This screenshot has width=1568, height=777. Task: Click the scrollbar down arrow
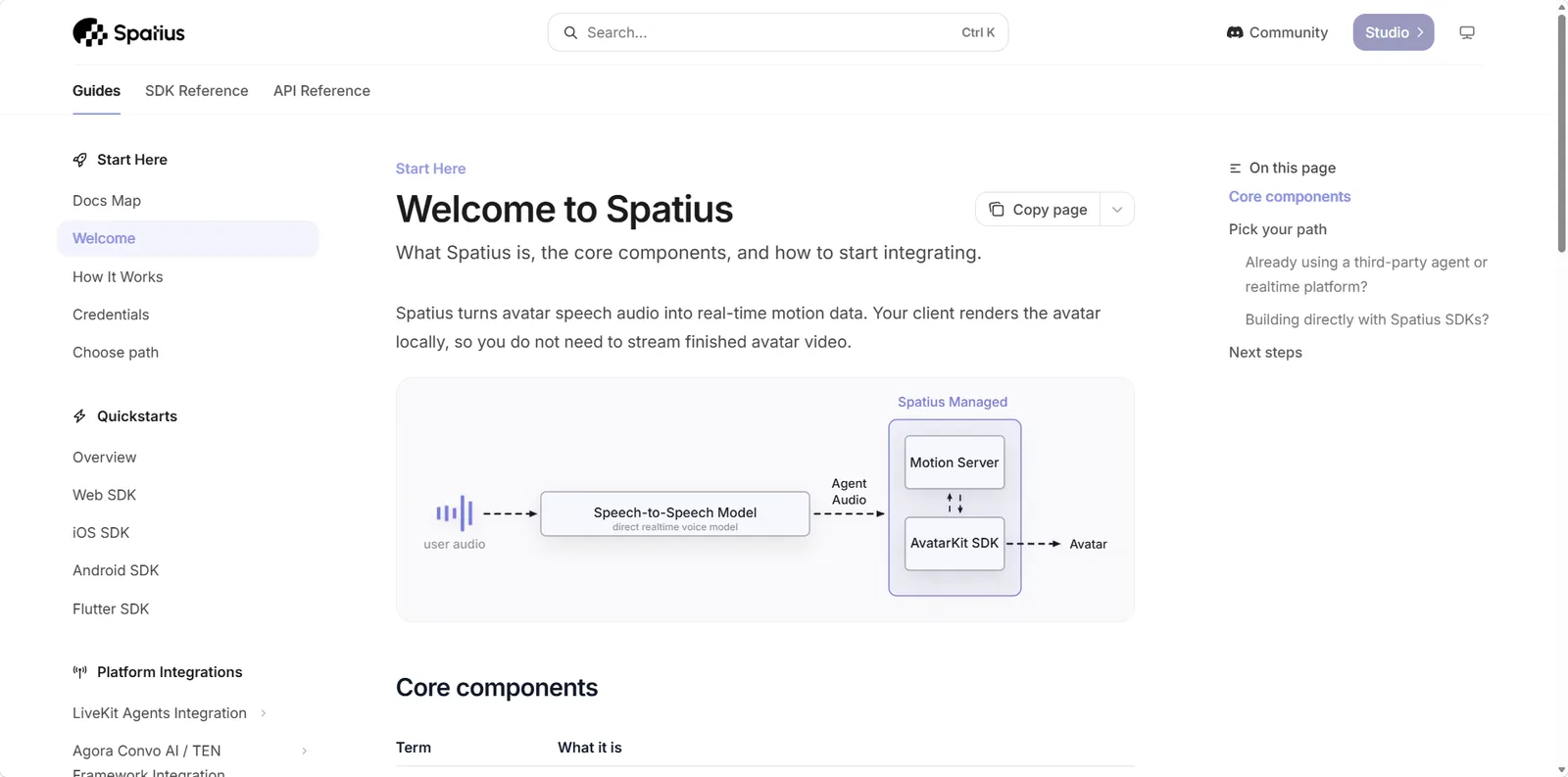click(1561, 770)
